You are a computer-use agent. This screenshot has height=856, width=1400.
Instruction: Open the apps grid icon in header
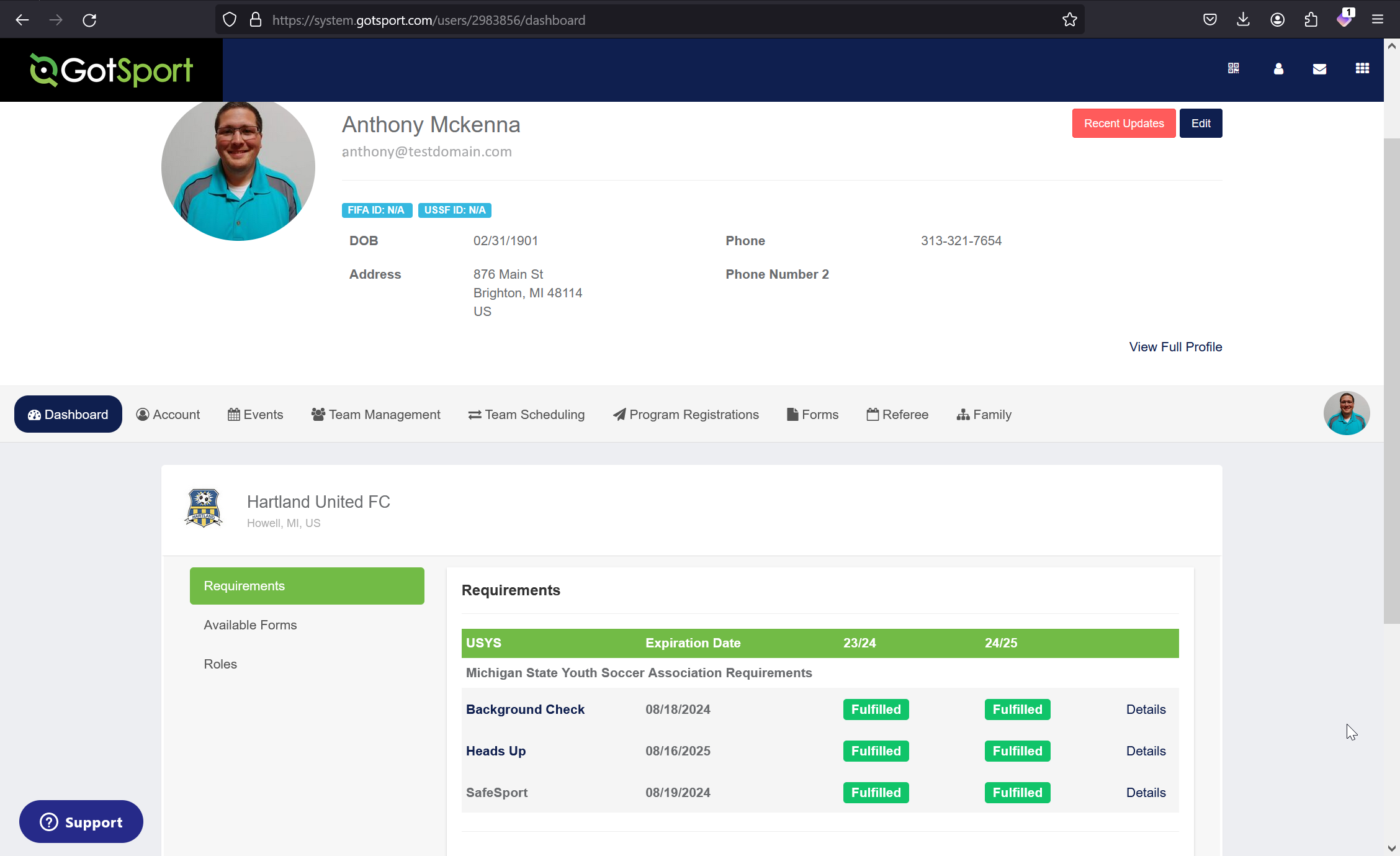coord(1363,68)
